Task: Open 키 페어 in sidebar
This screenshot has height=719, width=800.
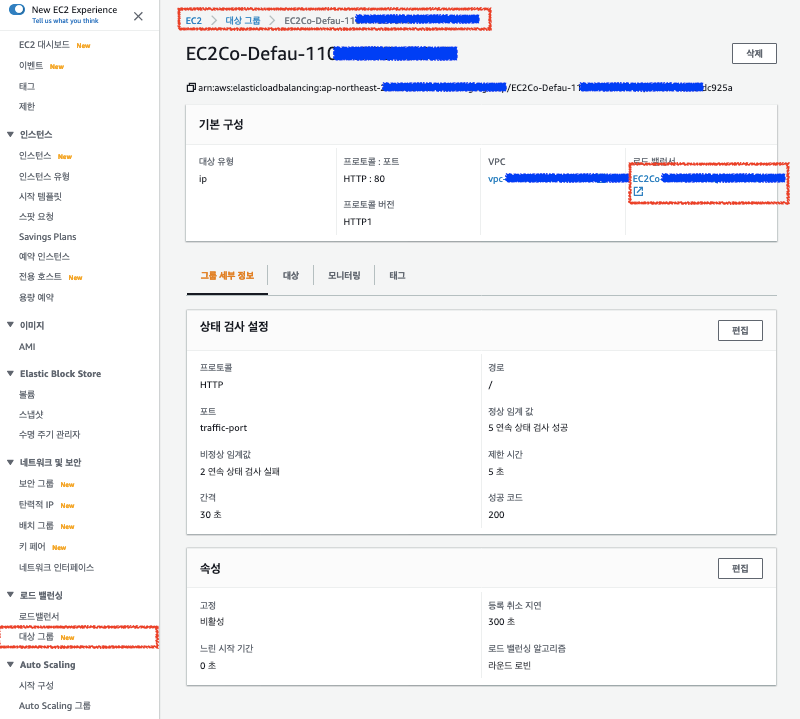Action: point(32,547)
